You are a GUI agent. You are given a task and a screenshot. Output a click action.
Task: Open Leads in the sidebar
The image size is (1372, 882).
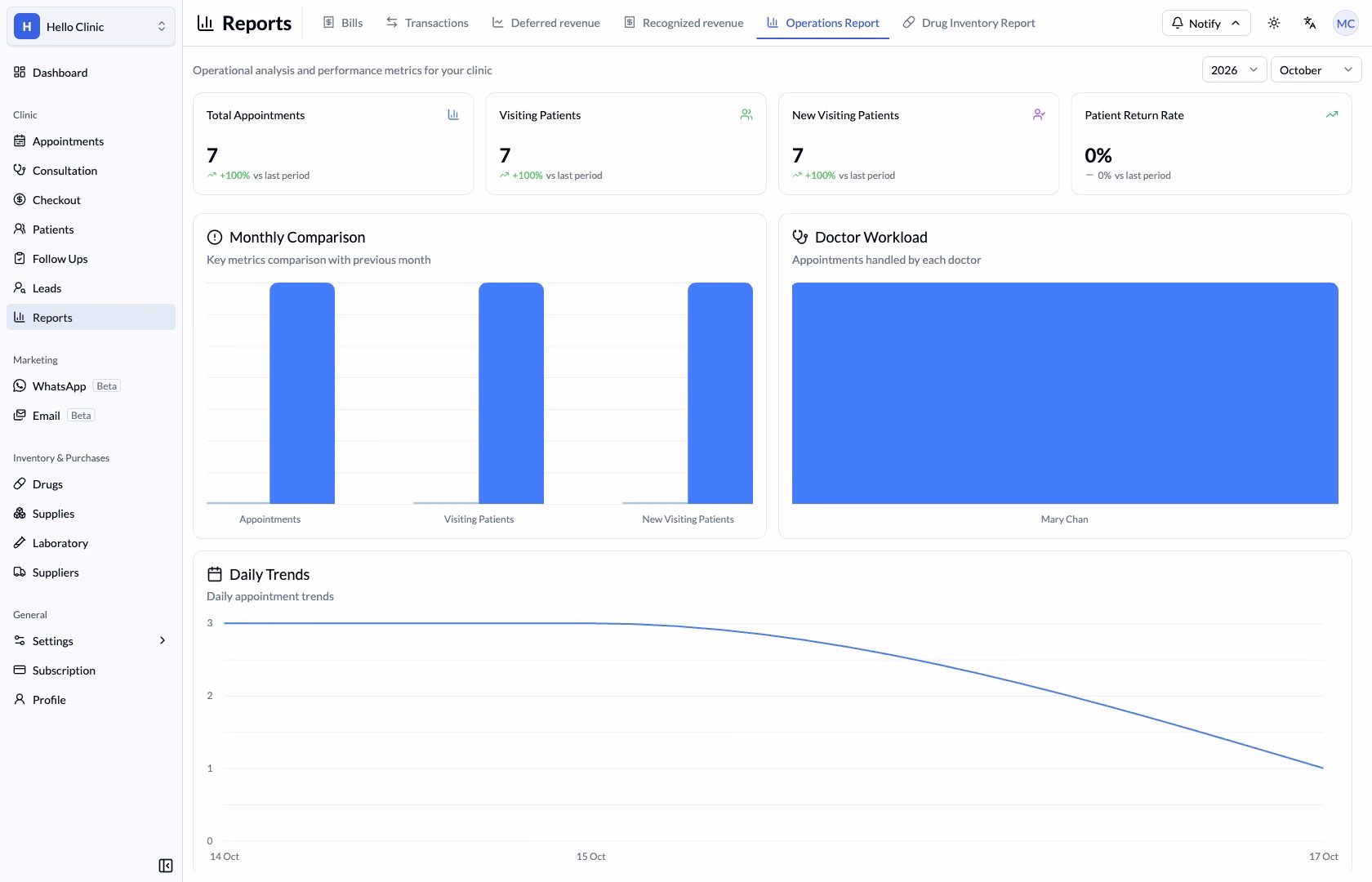click(x=91, y=288)
